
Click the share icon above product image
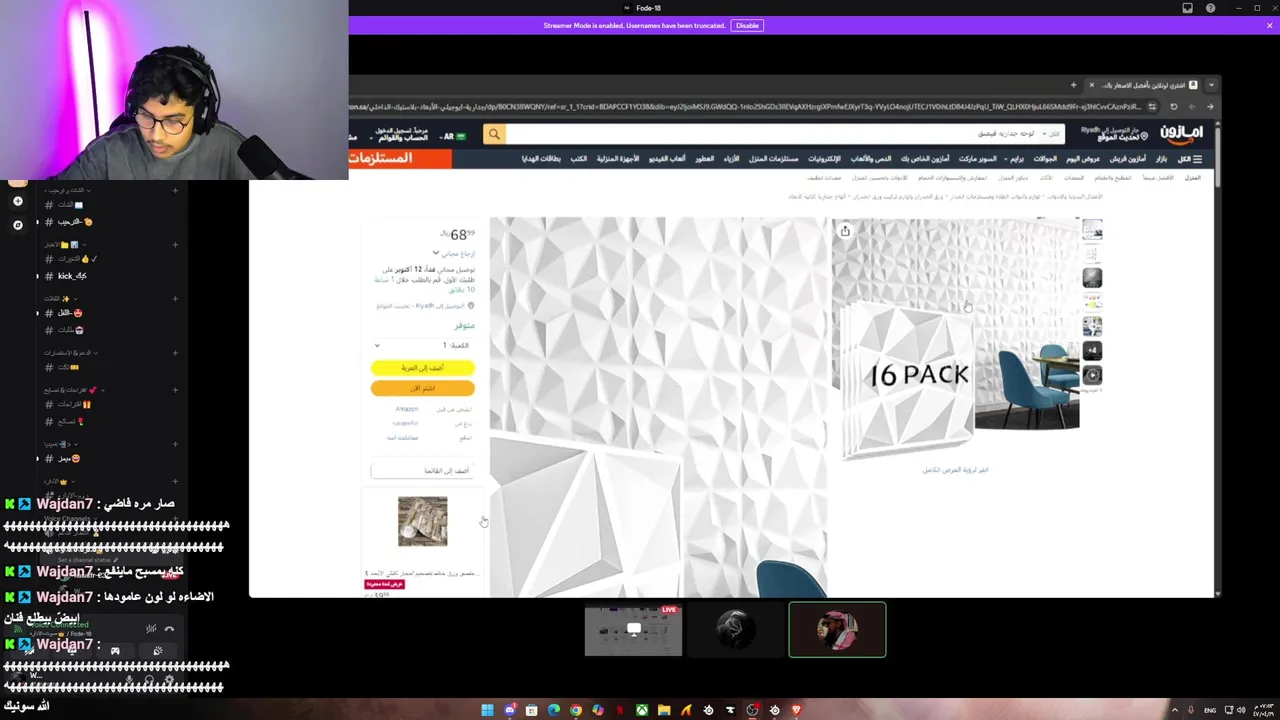pos(845,231)
